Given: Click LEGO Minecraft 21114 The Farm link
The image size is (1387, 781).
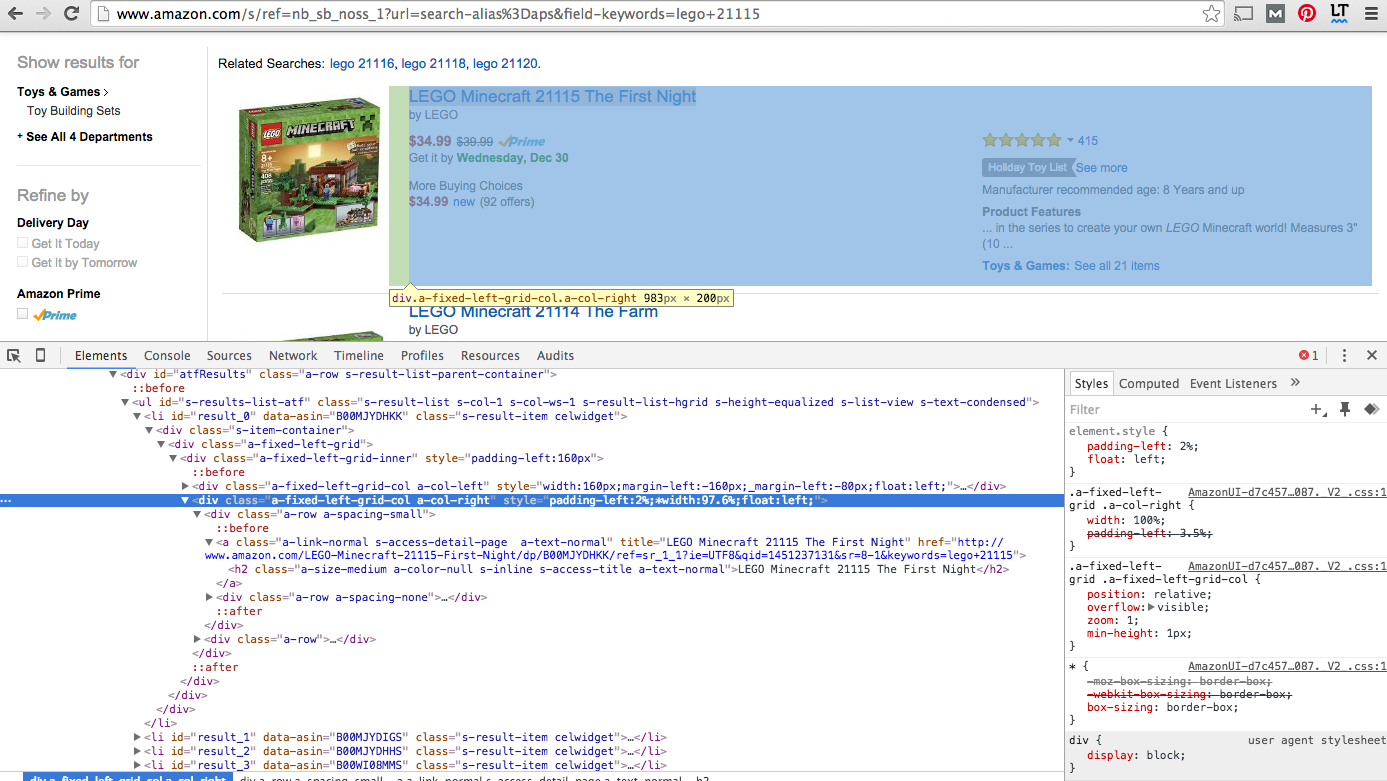Looking at the screenshot, I should point(533,311).
